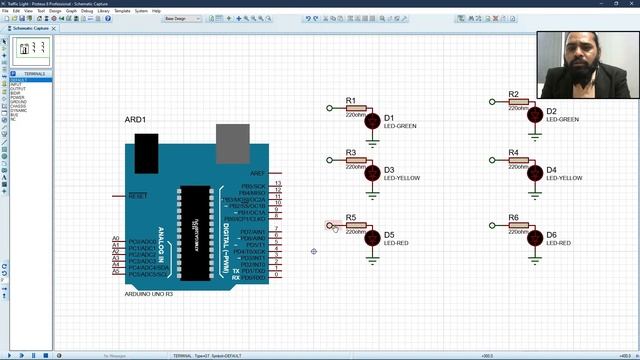Click the Search and Tag binoculars icon

(471, 18)
